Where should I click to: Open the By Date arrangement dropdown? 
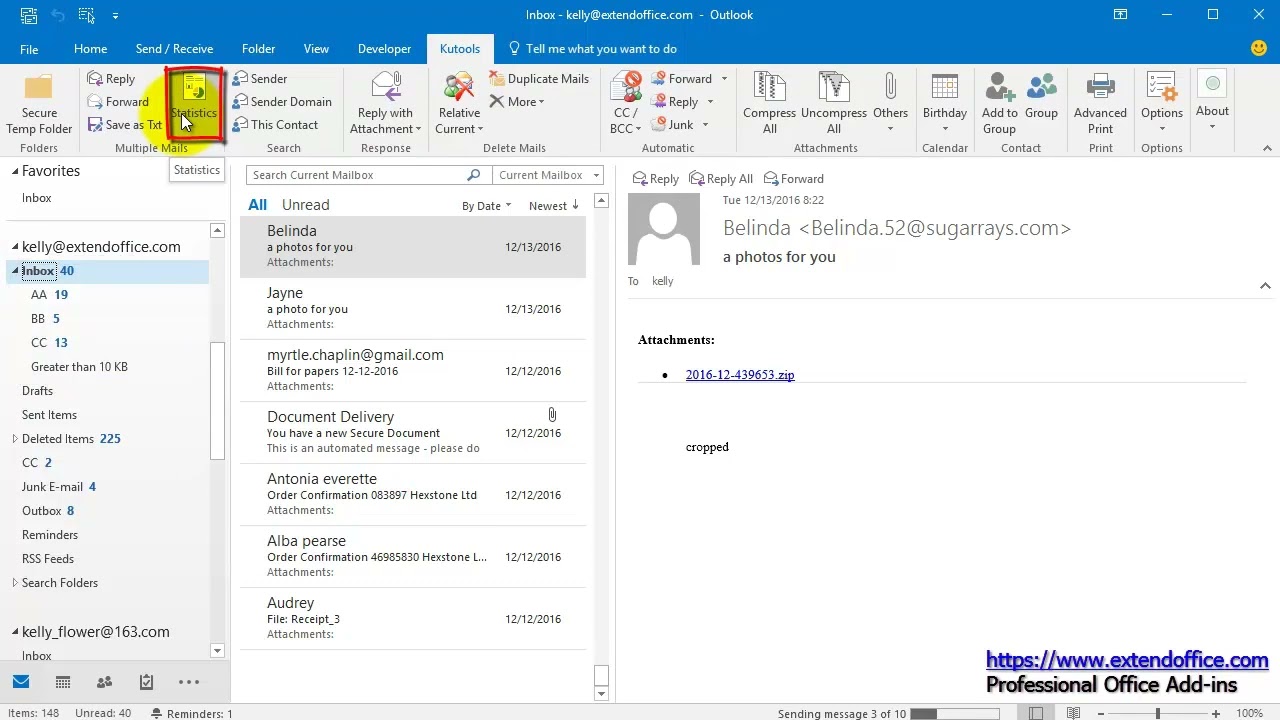click(486, 206)
